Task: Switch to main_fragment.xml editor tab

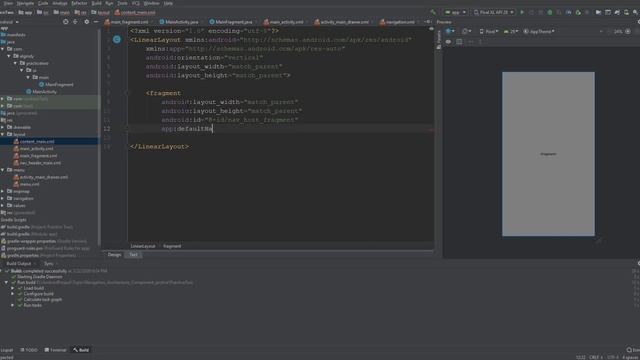Action: pyautogui.click(x=126, y=22)
